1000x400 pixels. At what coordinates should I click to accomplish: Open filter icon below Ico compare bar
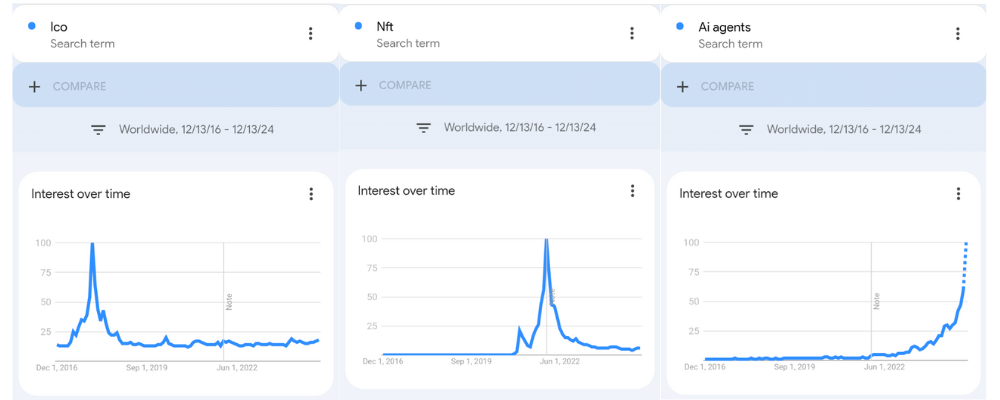tap(98, 130)
